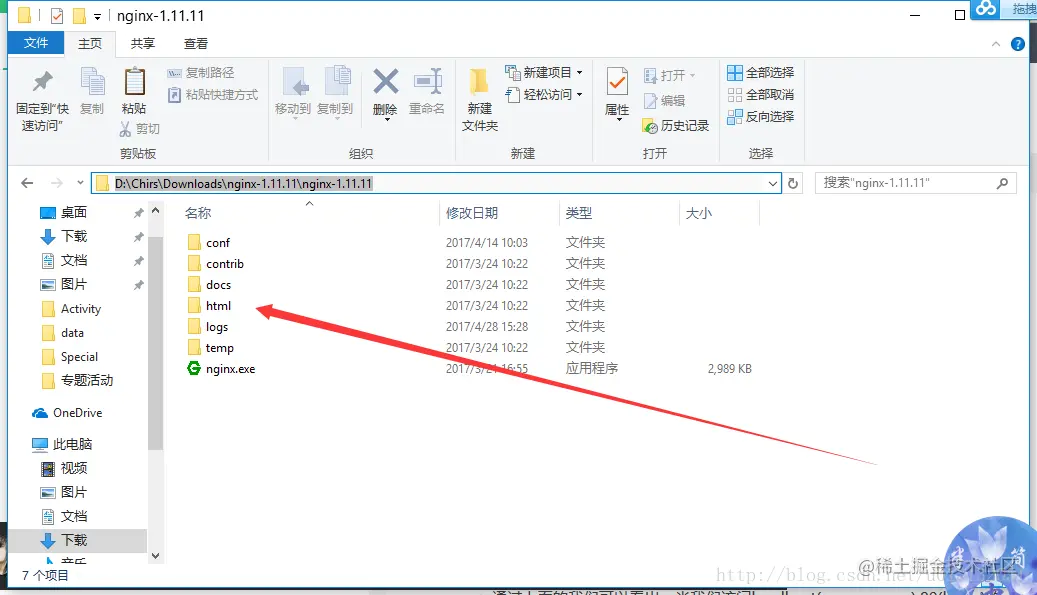Sort by the Type column header
Viewport: 1037px width, 595px height.
pos(579,213)
